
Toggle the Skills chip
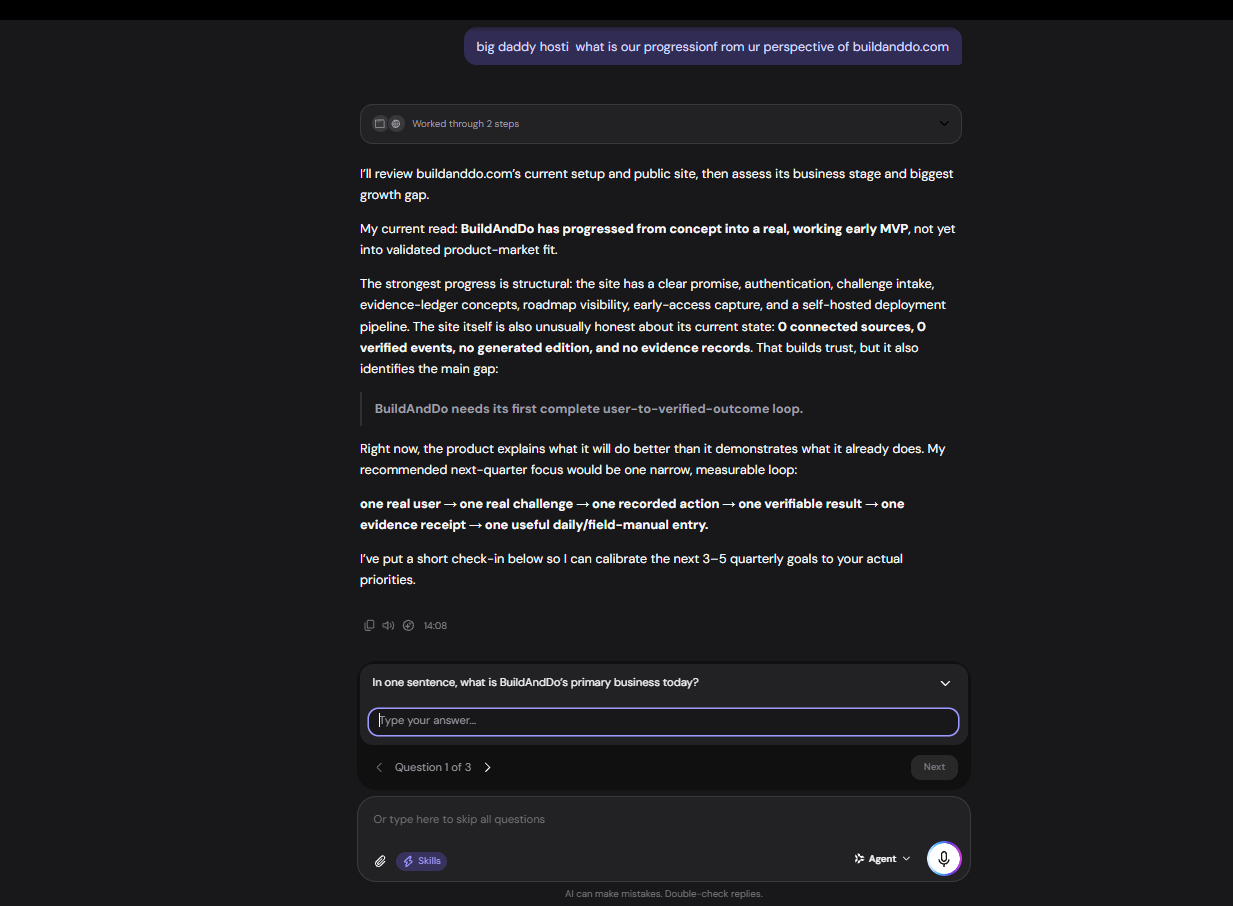(421, 861)
